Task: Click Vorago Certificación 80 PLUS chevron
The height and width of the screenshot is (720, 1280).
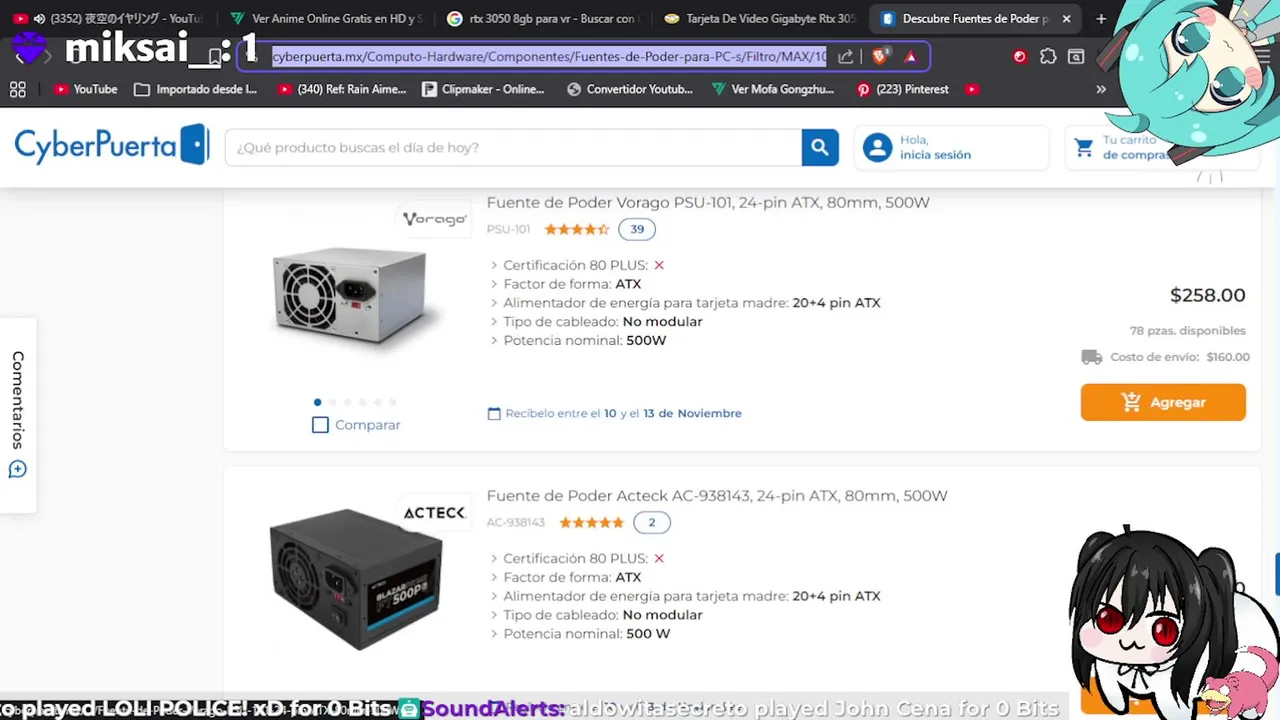Action: [x=494, y=265]
